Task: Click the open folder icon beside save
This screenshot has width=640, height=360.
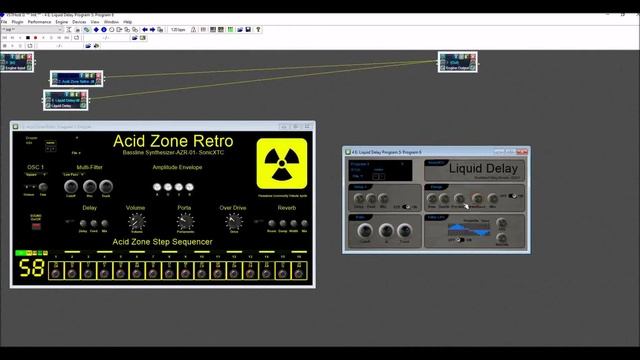Action: [x=240, y=30]
